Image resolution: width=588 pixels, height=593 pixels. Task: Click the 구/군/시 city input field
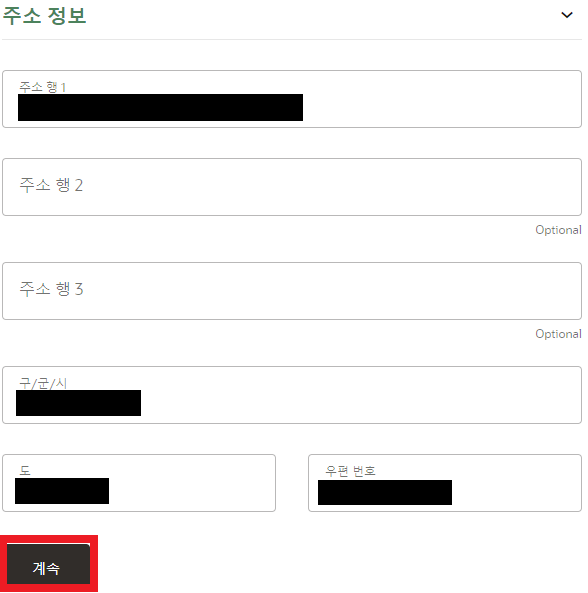tap(292, 395)
